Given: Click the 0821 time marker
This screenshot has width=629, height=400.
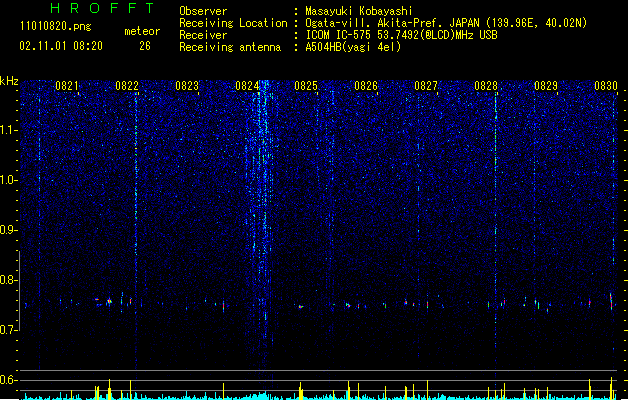Looking at the screenshot, I should [67, 86].
